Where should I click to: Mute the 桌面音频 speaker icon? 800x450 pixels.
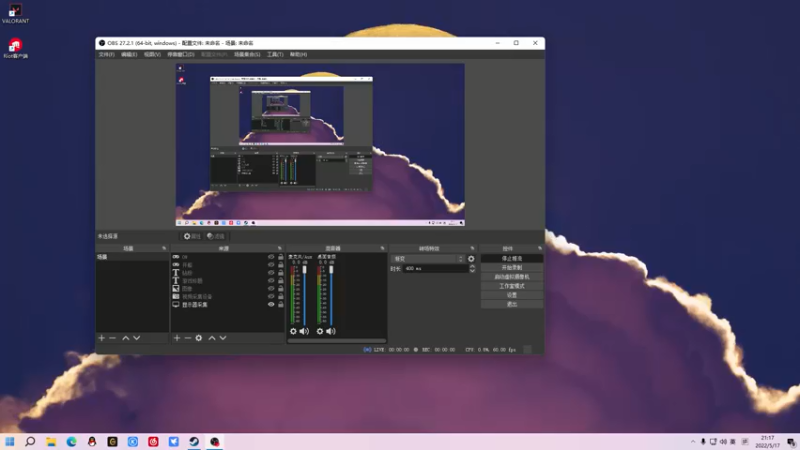pos(331,331)
